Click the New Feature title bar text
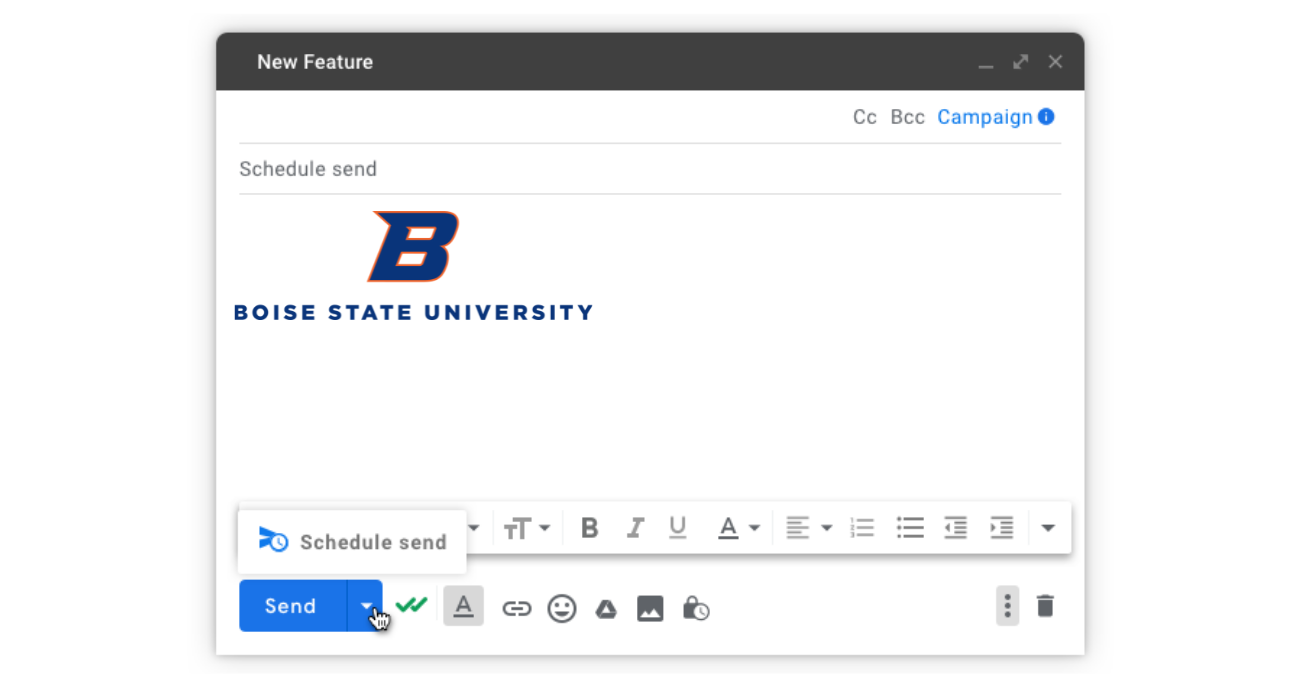 (315, 62)
